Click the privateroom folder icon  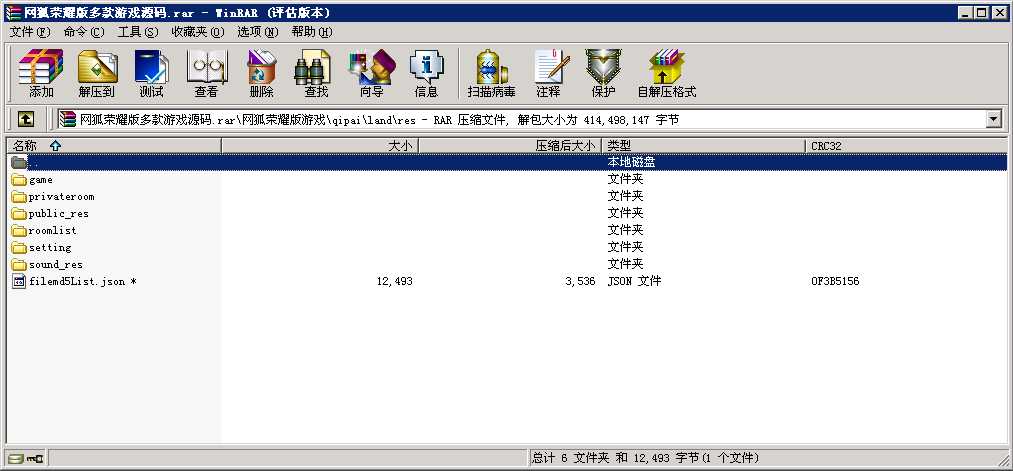[19, 196]
